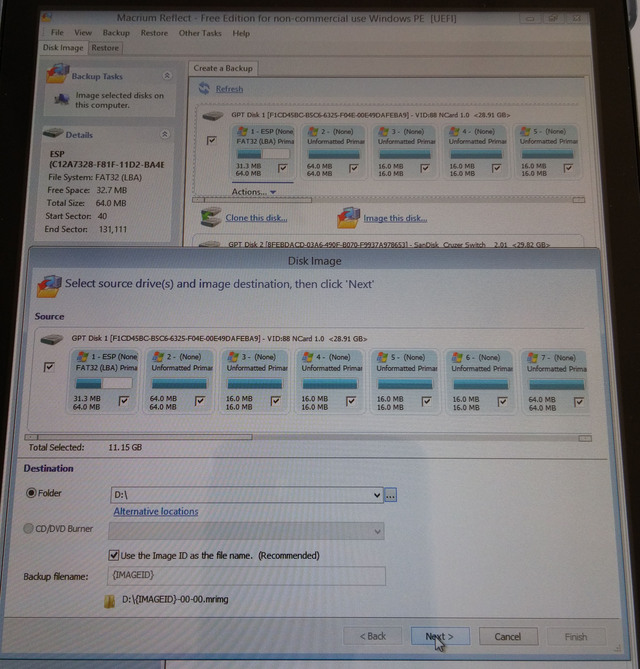Toggle the whole GPT Disk 1 checkbox in Source
640x669 pixels.
click(x=49, y=366)
